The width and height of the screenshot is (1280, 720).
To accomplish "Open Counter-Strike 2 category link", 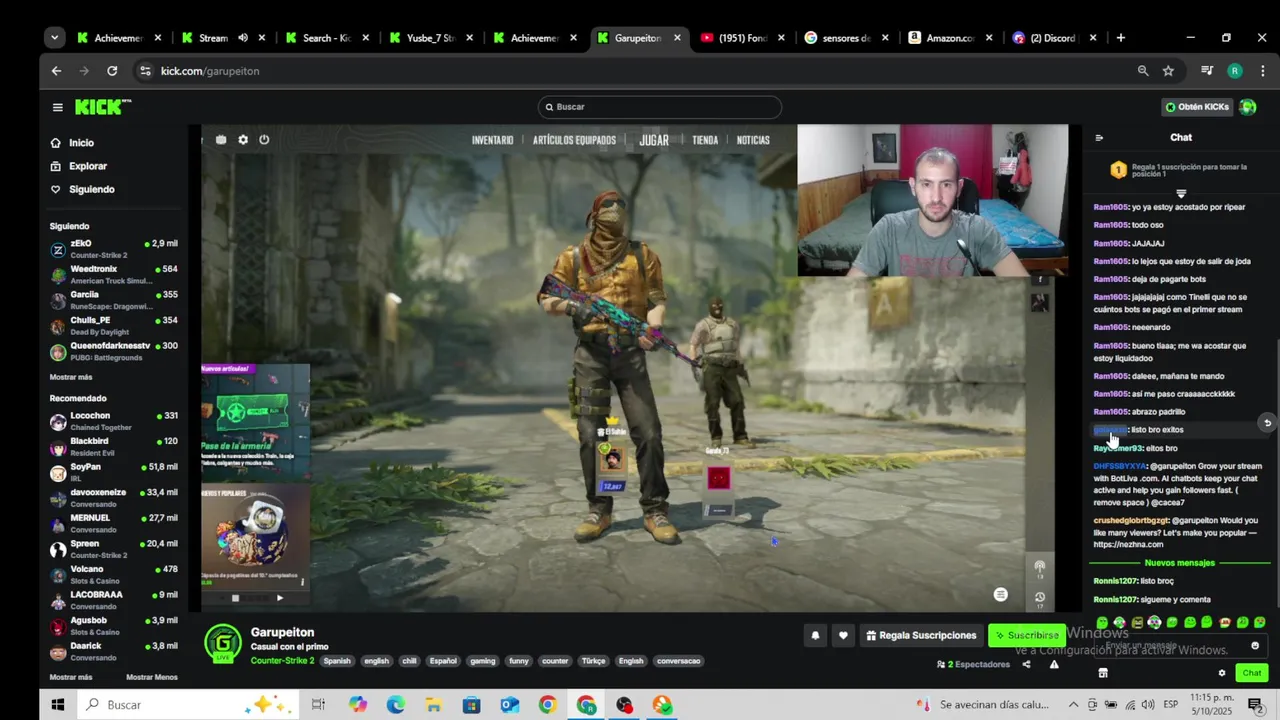I will pyautogui.click(x=282, y=661).
